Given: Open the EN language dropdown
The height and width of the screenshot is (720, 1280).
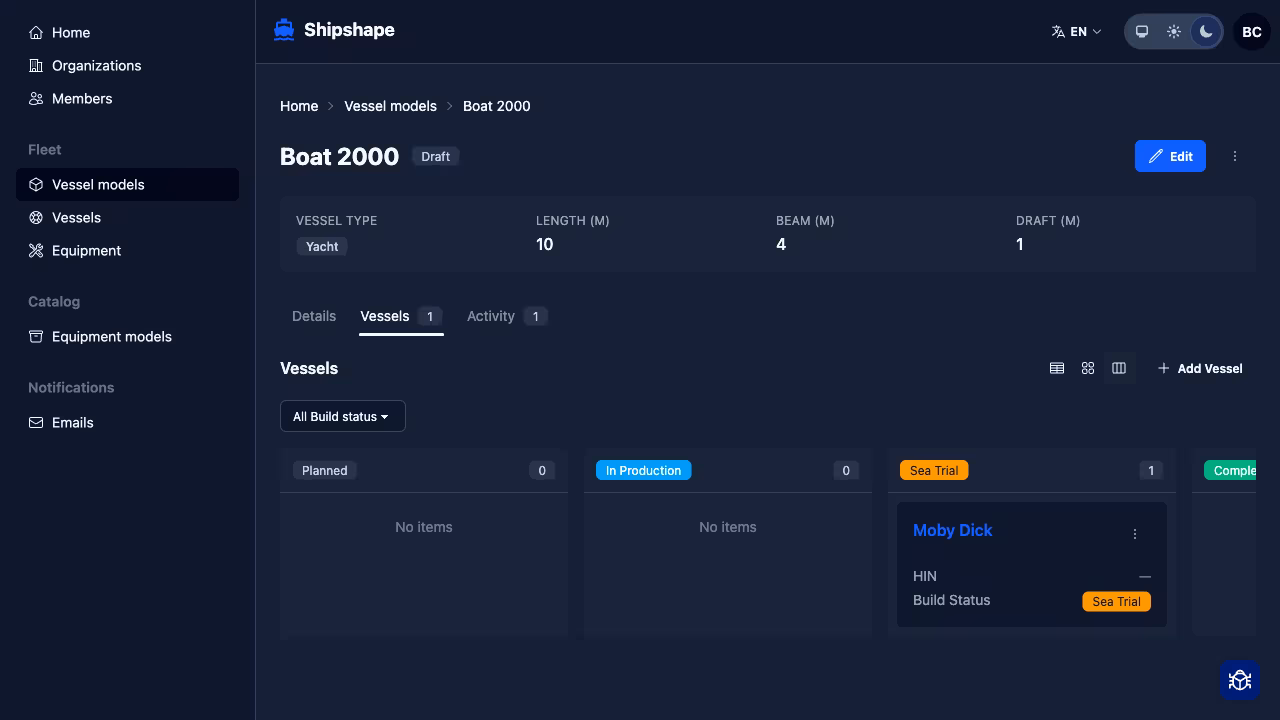Looking at the screenshot, I should click(x=1076, y=32).
